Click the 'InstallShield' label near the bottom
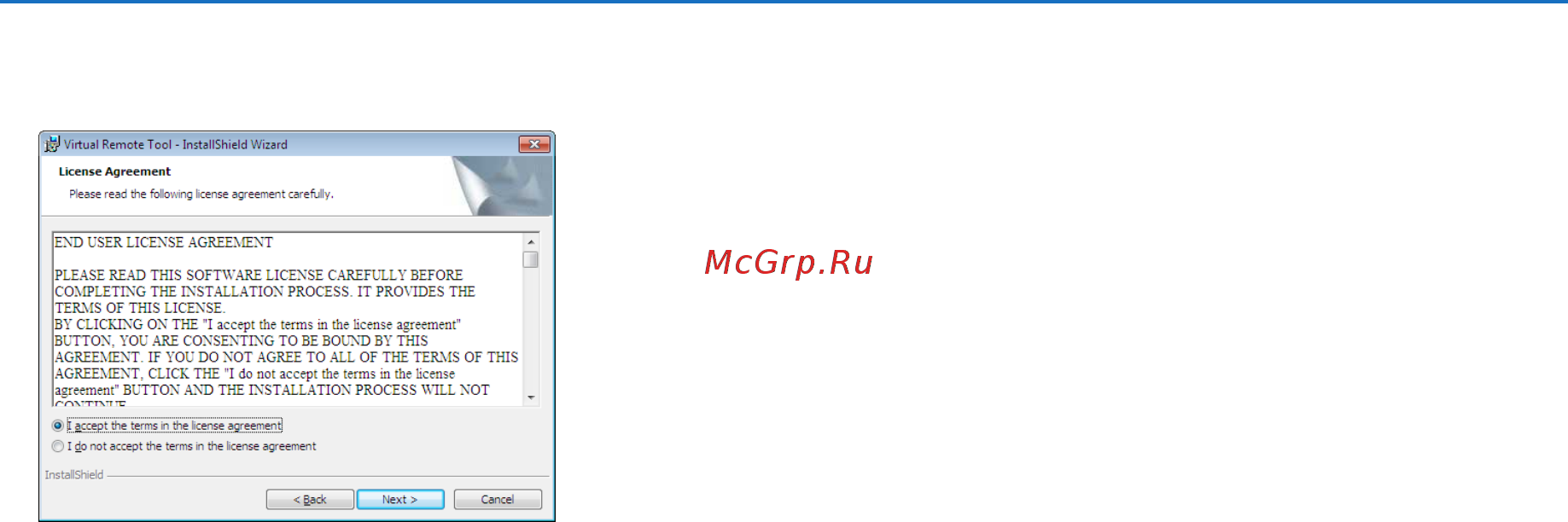 point(74,475)
